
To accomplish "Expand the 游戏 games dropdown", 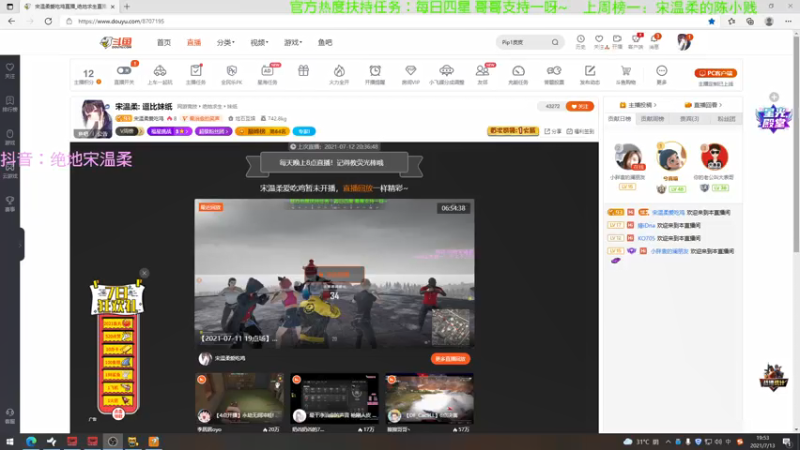I will coord(293,42).
